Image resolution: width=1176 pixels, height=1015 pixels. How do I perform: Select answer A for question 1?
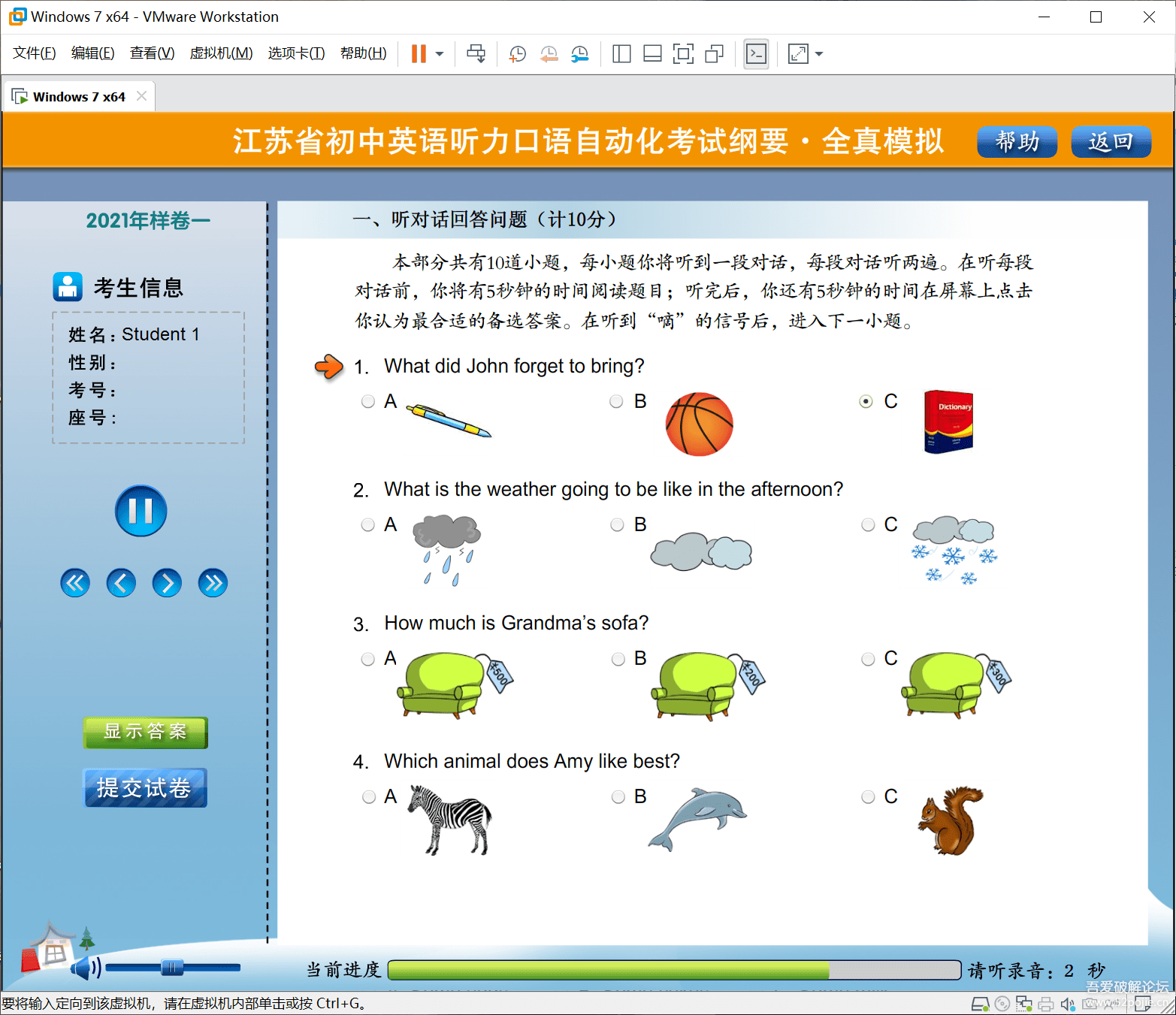[x=368, y=401]
